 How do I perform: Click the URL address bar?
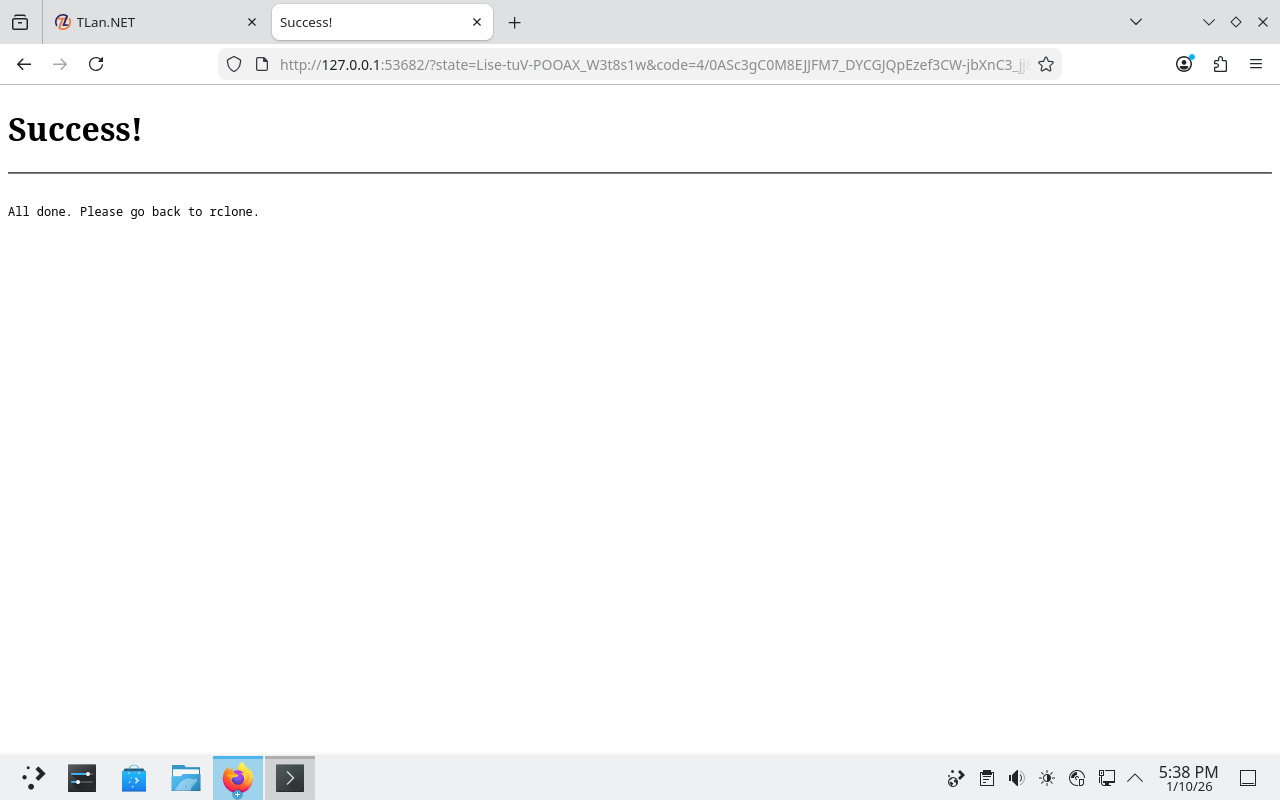coord(650,64)
